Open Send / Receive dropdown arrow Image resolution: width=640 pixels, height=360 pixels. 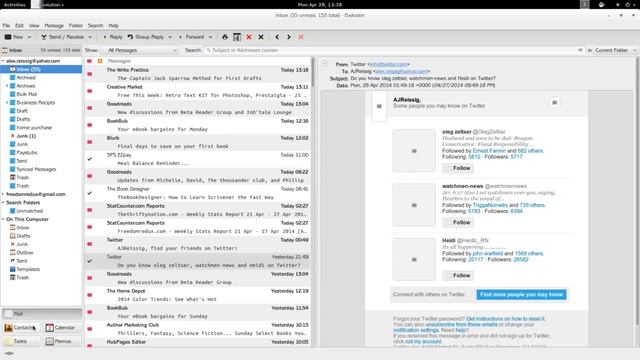[x=90, y=37]
